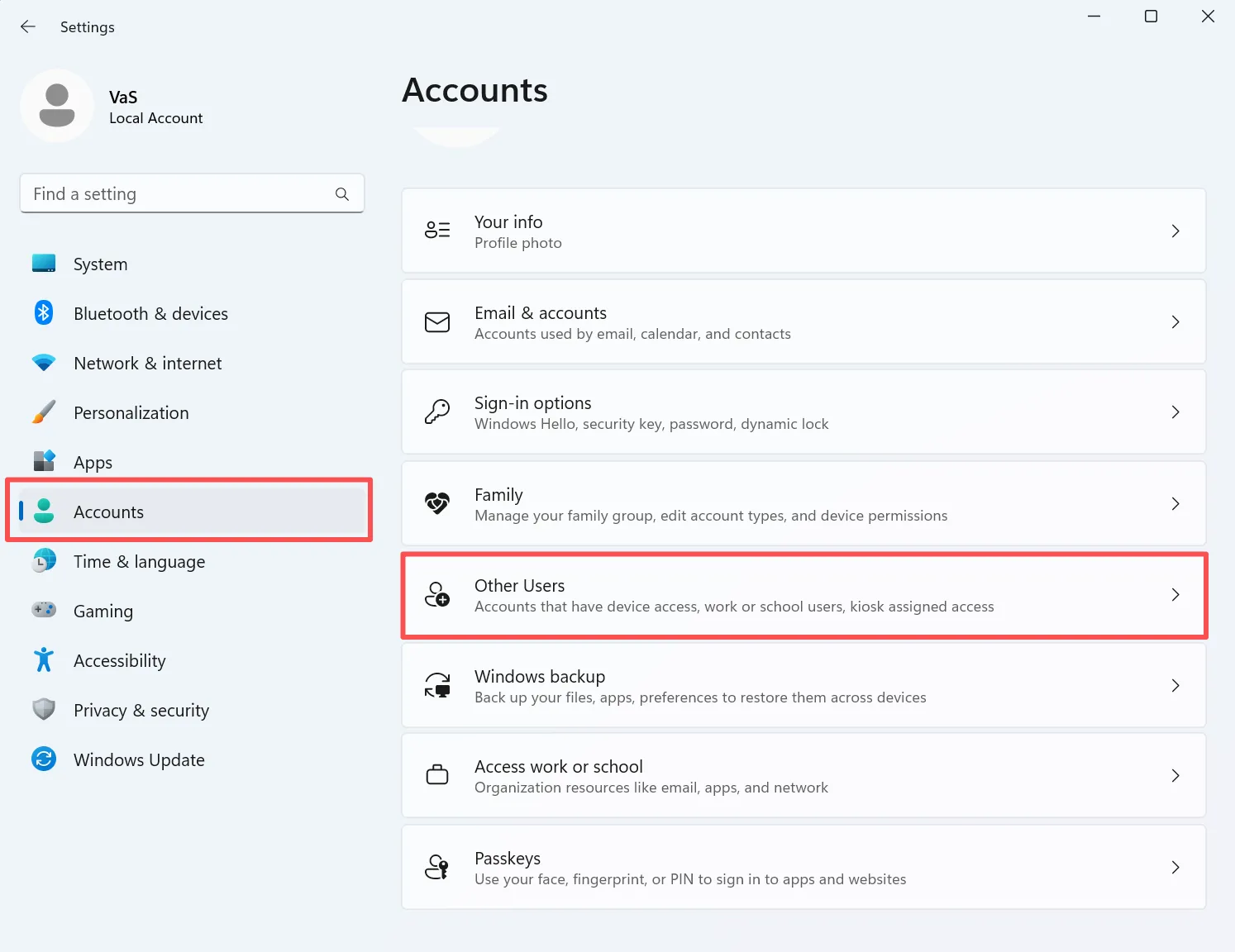This screenshot has width=1235, height=952.
Task: Select Personalization in sidebar
Action: click(x=131, y=413)
